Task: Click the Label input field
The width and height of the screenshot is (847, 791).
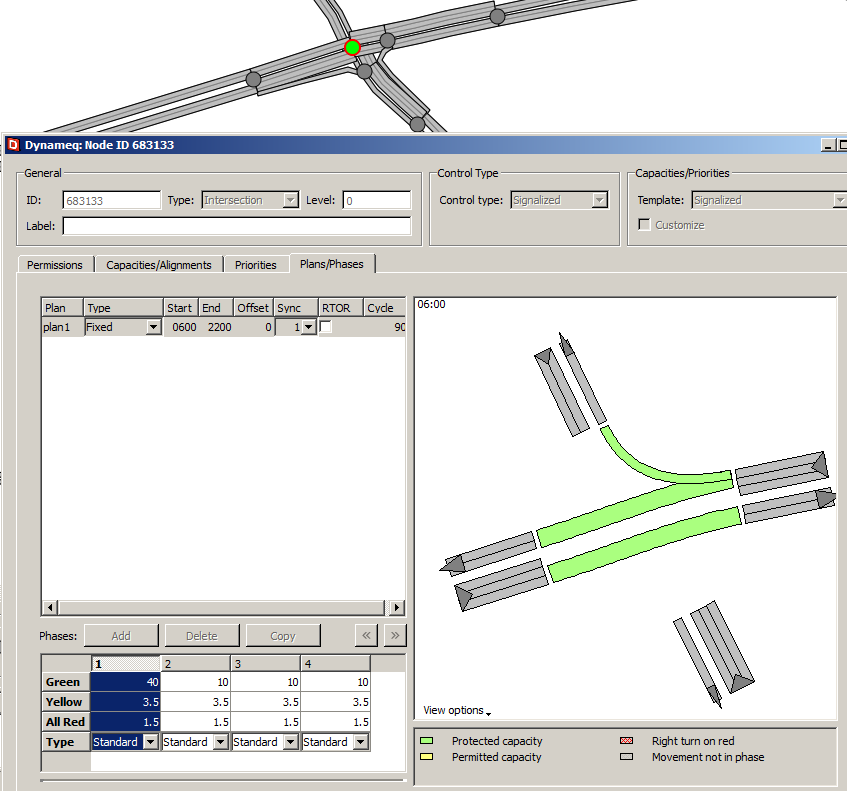Action: point(237,226)
